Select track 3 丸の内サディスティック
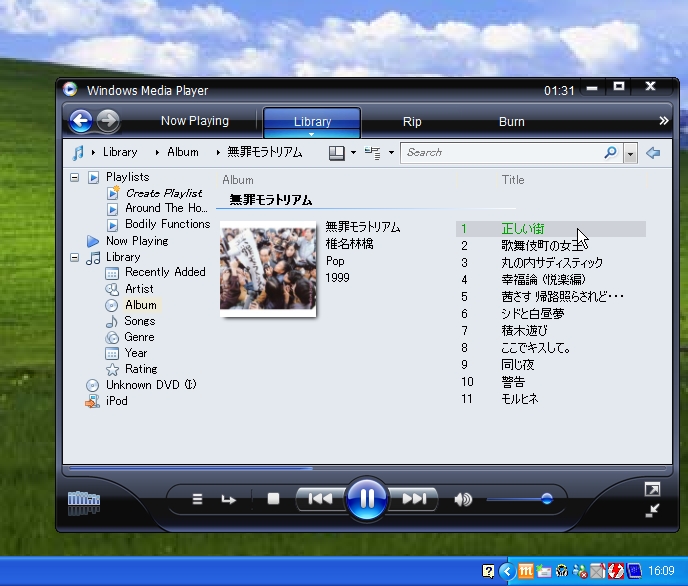This screenshot has height=586, width=688. 551,263
